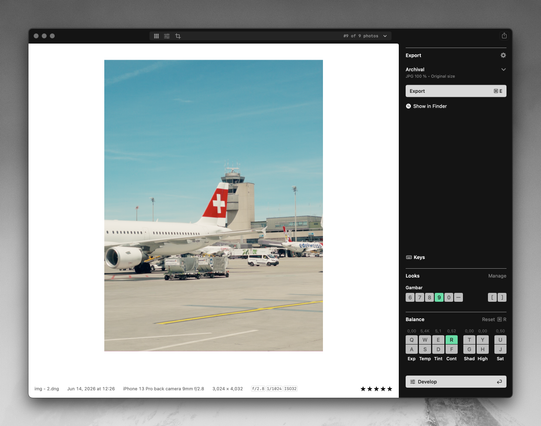
Task: Click the file name 'img - 2.dng'
Action: coord(47,389)
